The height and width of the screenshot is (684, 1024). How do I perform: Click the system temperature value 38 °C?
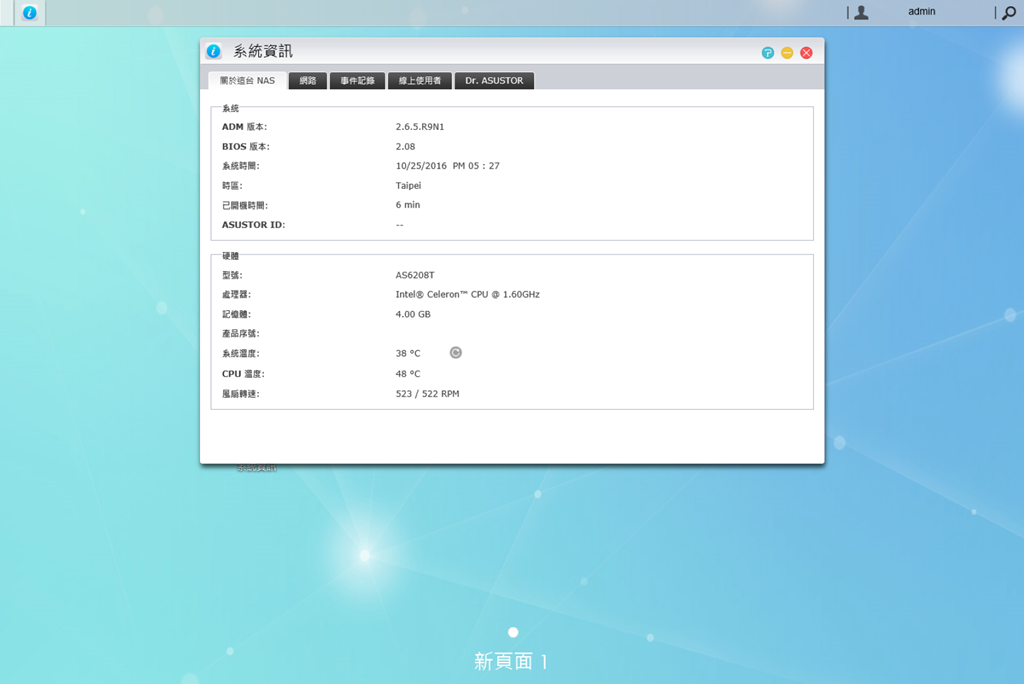coord(408,353)
